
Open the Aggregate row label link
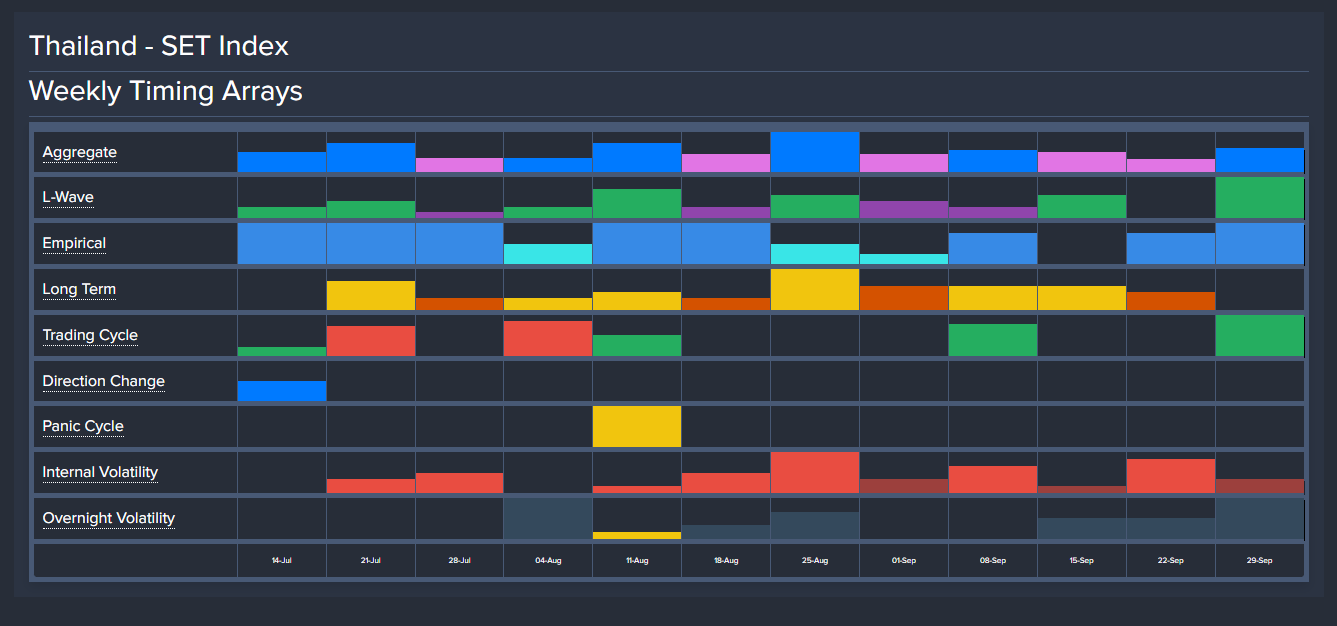[79, 152]
